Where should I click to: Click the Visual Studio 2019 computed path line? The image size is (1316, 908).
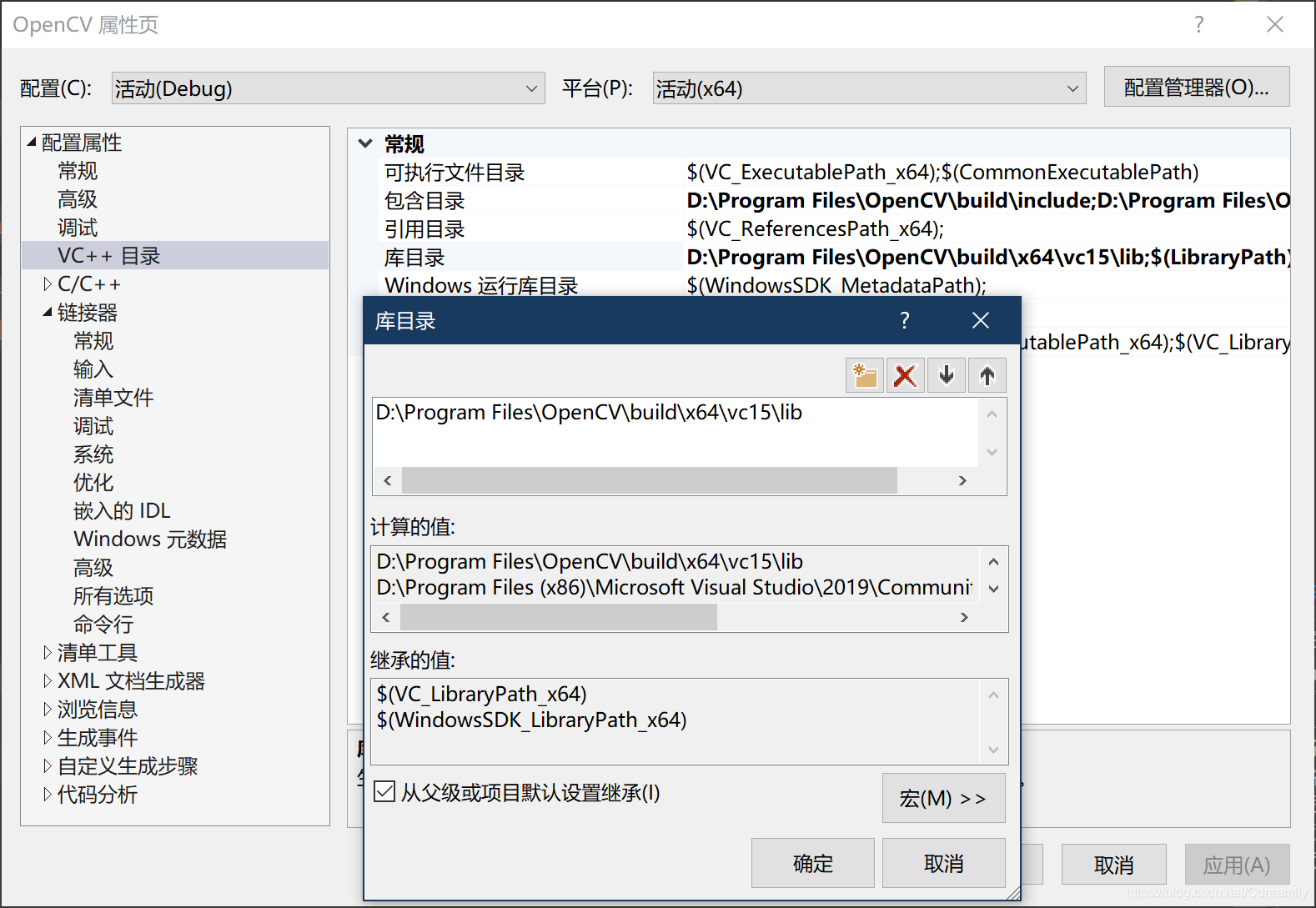coord(675,587)
